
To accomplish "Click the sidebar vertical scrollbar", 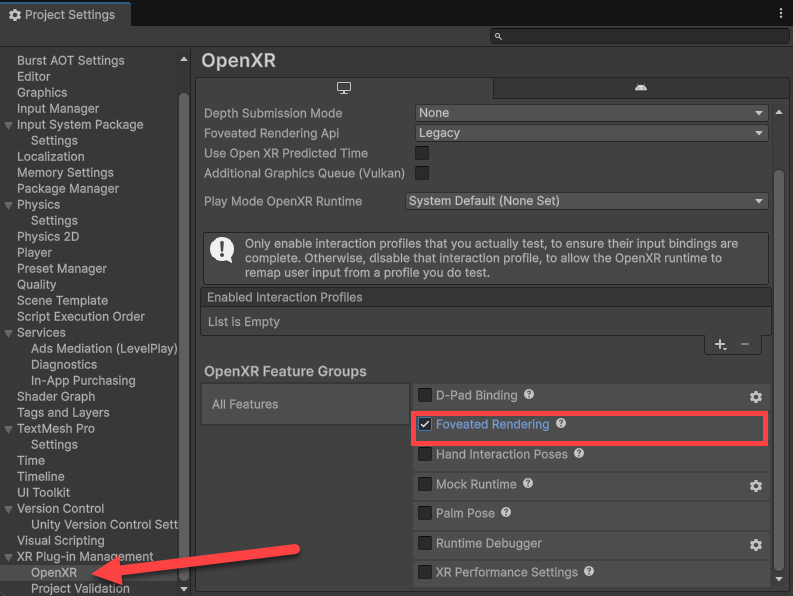I will click(x=184, y=336).
